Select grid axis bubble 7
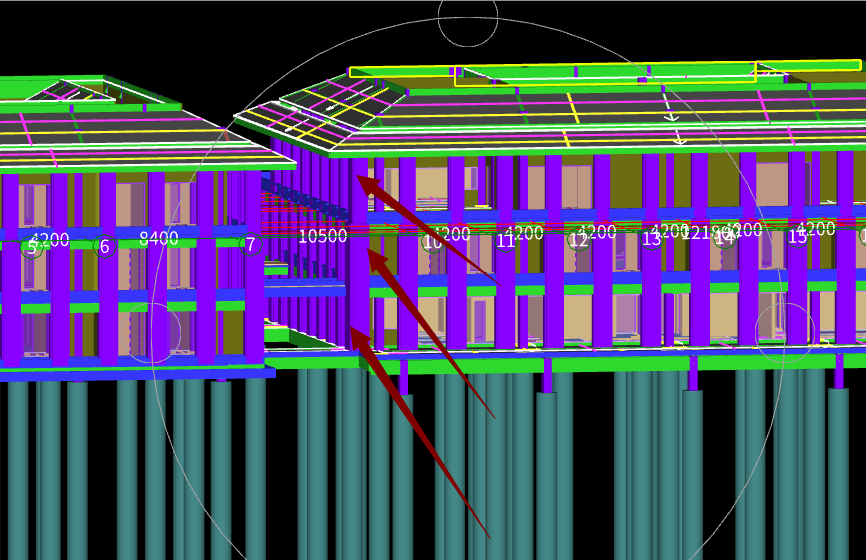866x560 pixels. pos(250,244)
